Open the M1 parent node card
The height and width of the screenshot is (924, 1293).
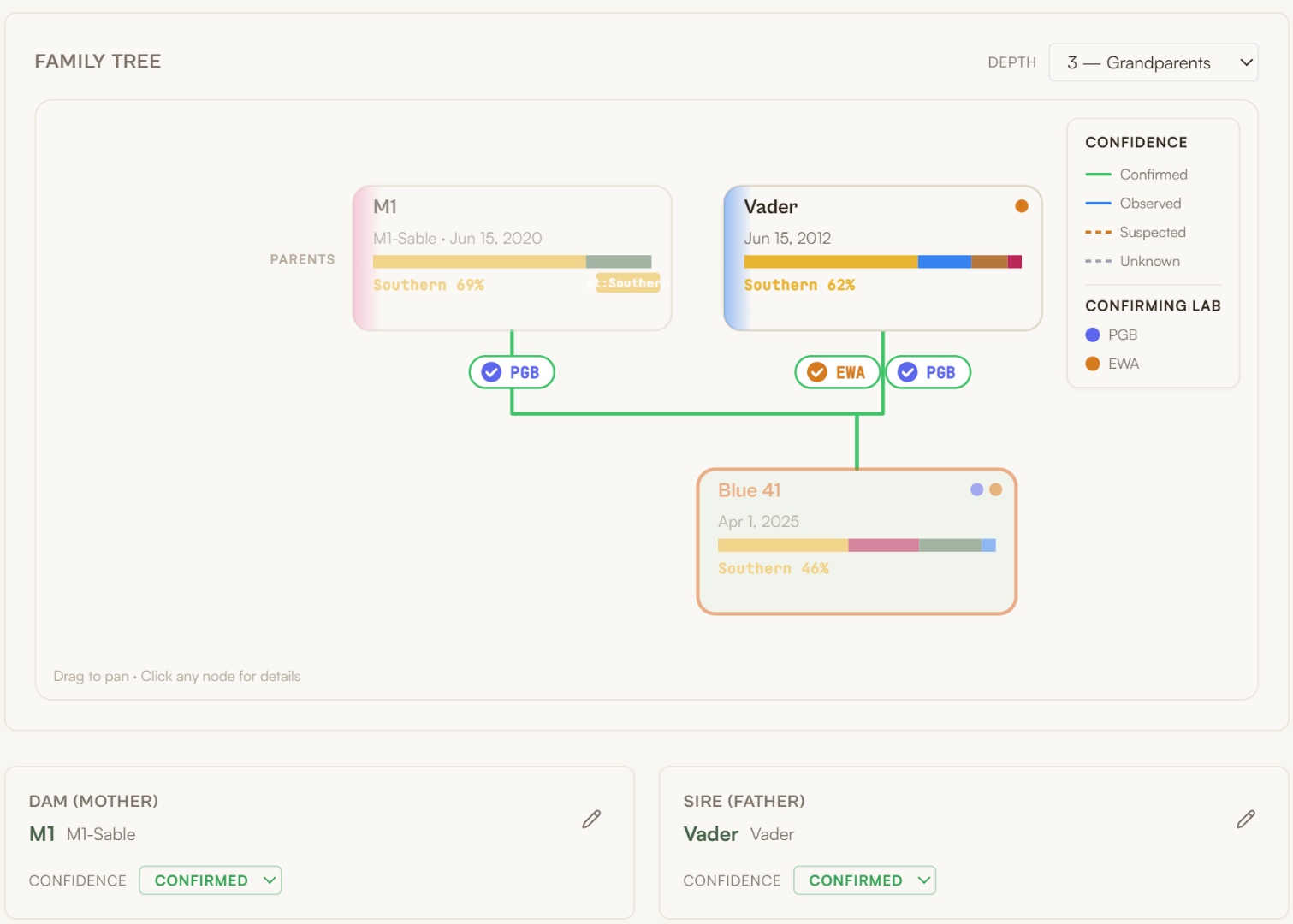512,258
